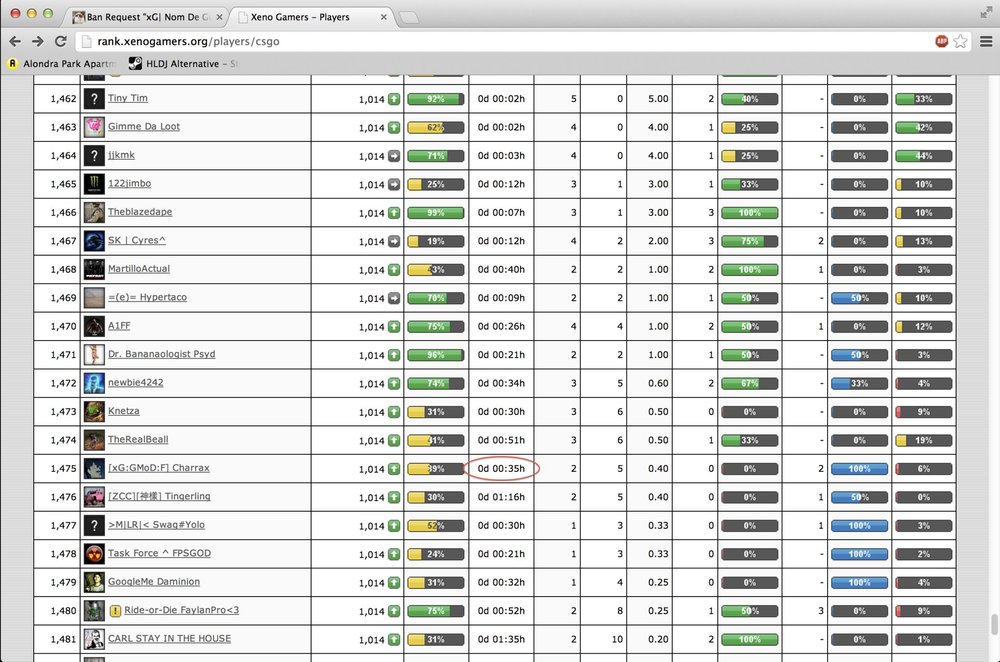Open TheRealBeall player link
The image size is (1000, 662).
click(x=138, y=439)
